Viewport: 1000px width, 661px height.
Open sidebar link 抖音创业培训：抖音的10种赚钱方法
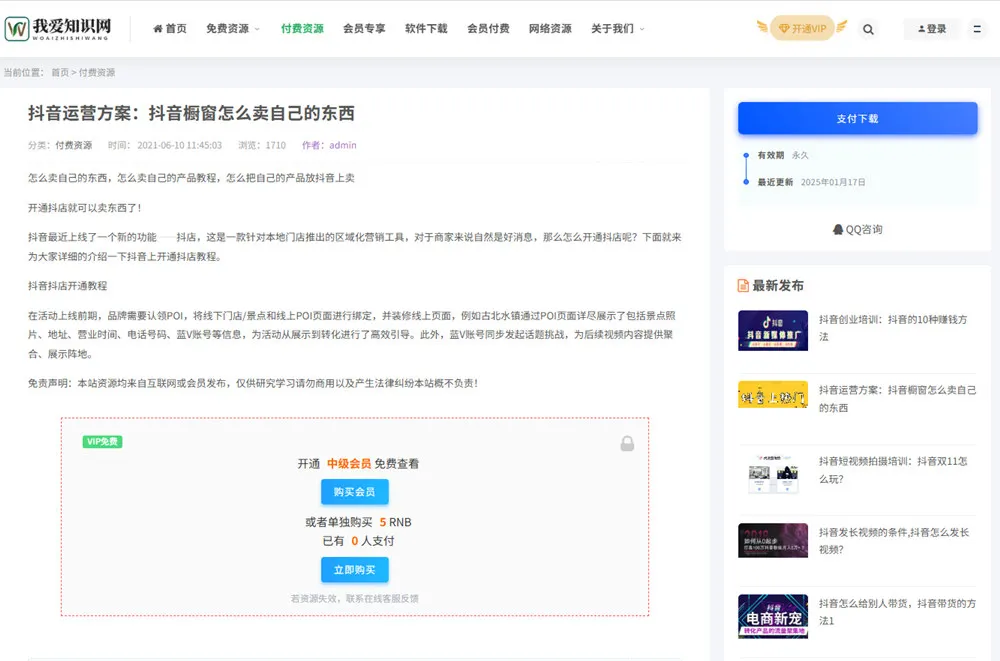[893, 328]
